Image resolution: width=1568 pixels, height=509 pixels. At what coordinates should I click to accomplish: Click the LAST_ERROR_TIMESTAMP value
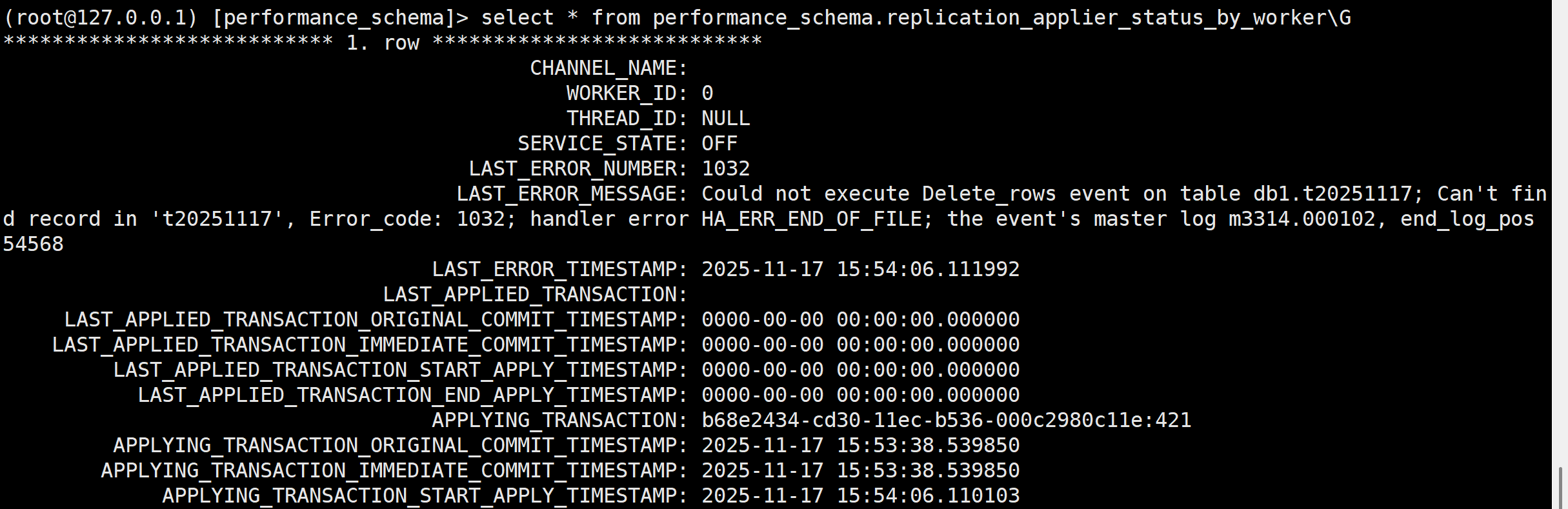[860, 269]
